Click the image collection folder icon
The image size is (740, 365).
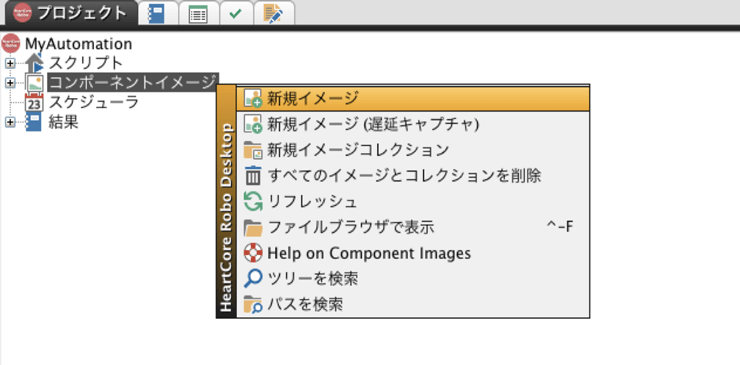[253, 151]
